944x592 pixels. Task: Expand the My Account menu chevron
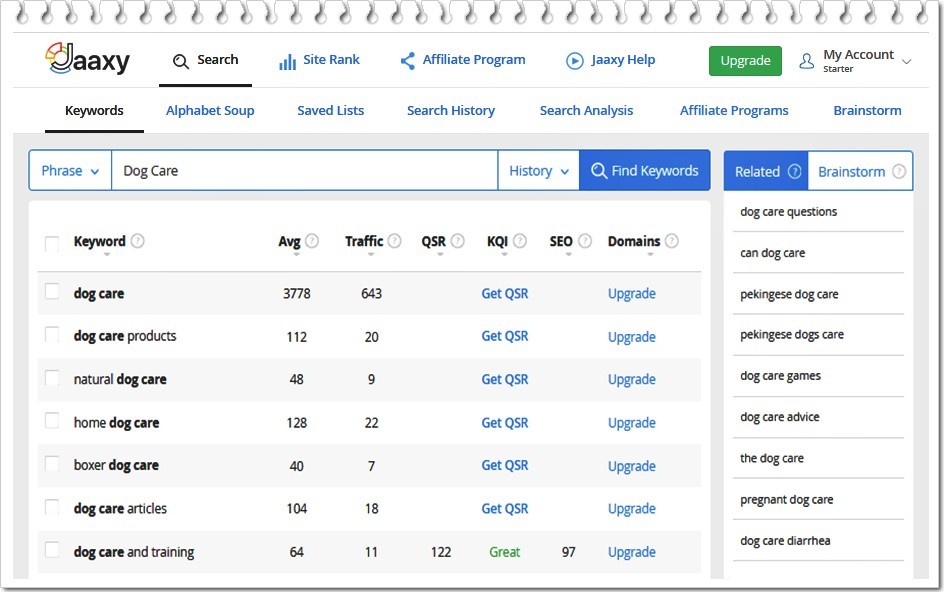[x=907, y=61]
